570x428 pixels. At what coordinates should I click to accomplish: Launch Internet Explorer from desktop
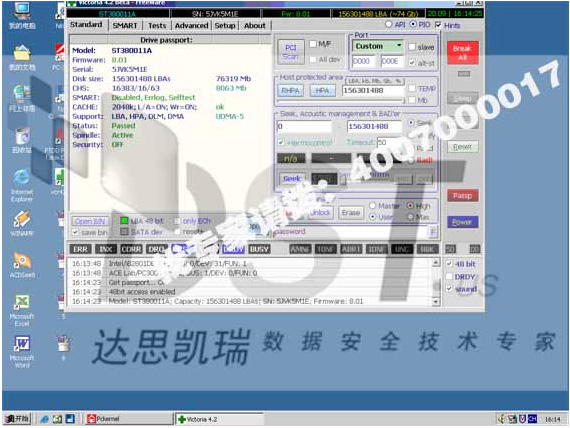[x=22, y=185]
